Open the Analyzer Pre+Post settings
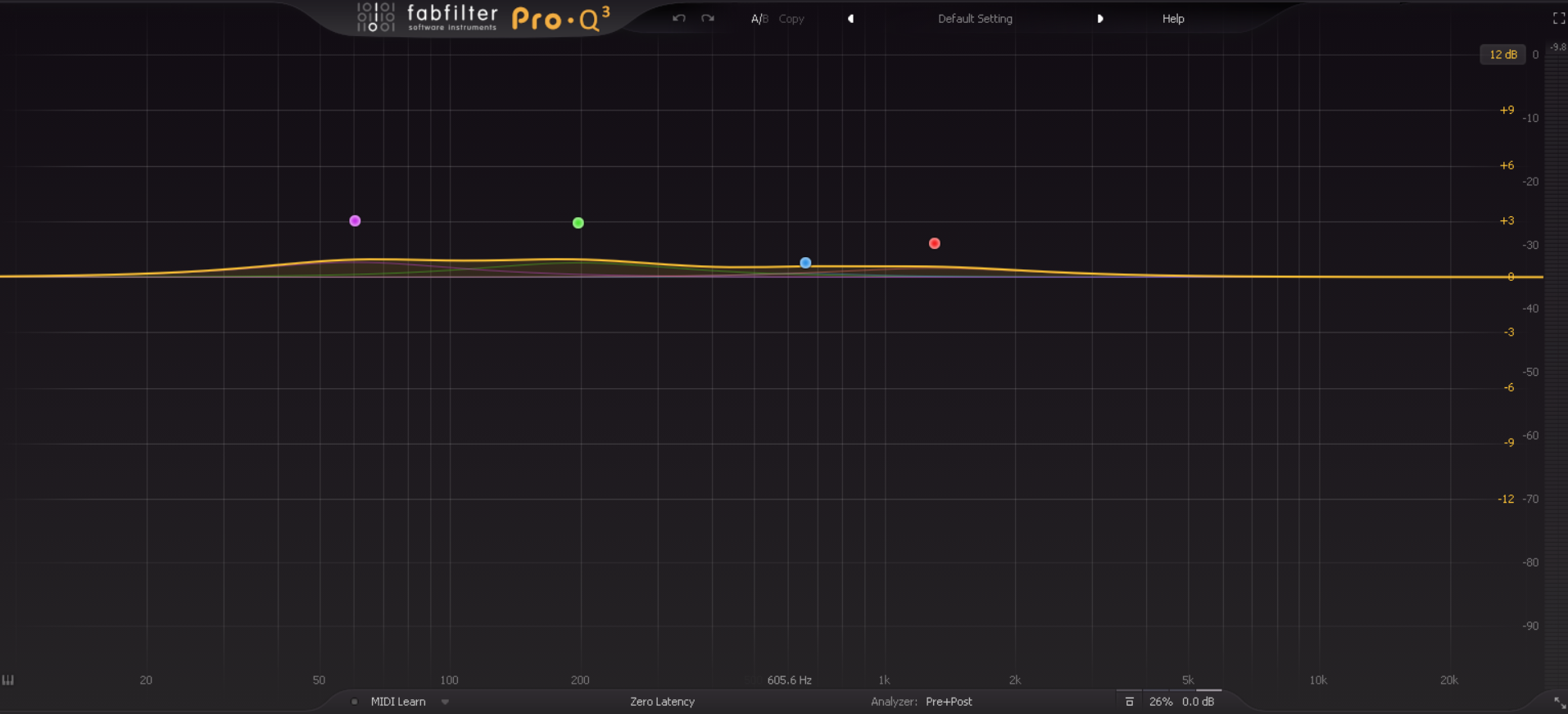The image size is (1568, 714). (949, 702)
